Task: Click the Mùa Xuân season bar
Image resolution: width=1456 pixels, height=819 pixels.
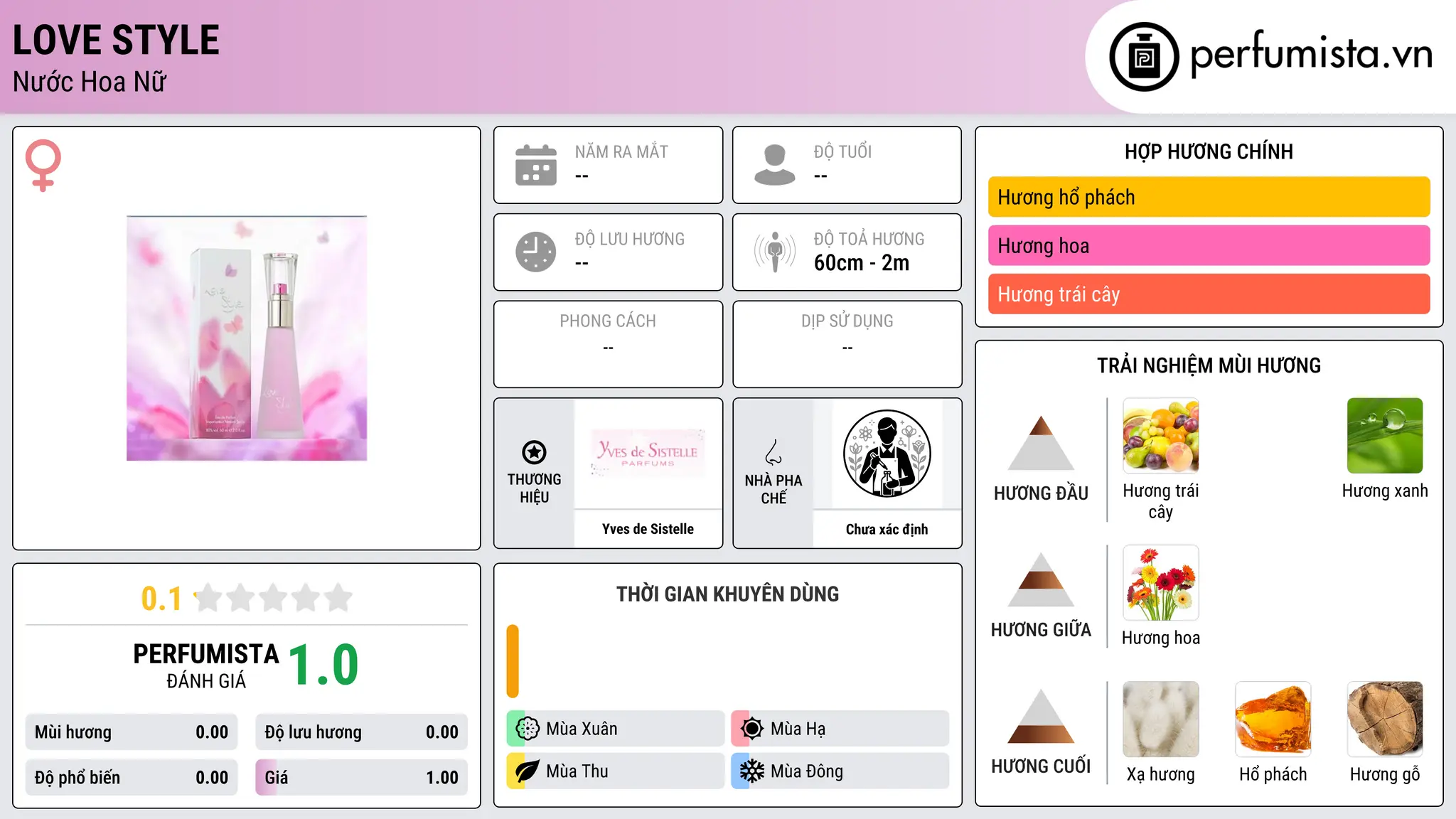Action: (616, 729)
